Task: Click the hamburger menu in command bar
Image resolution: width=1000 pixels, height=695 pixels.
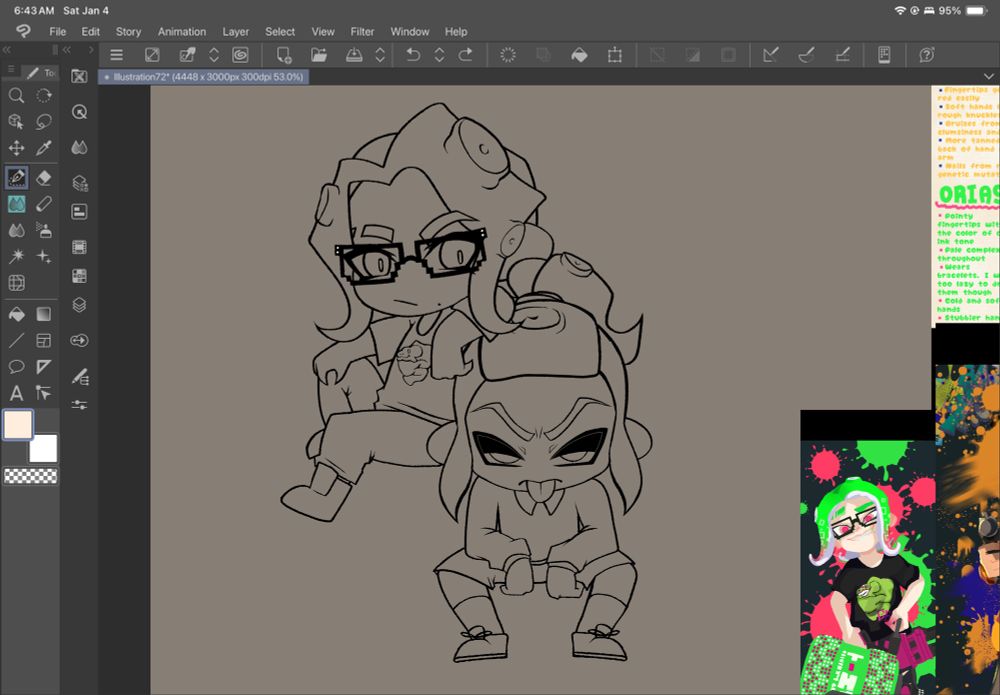Action: [x=116, y=55]
